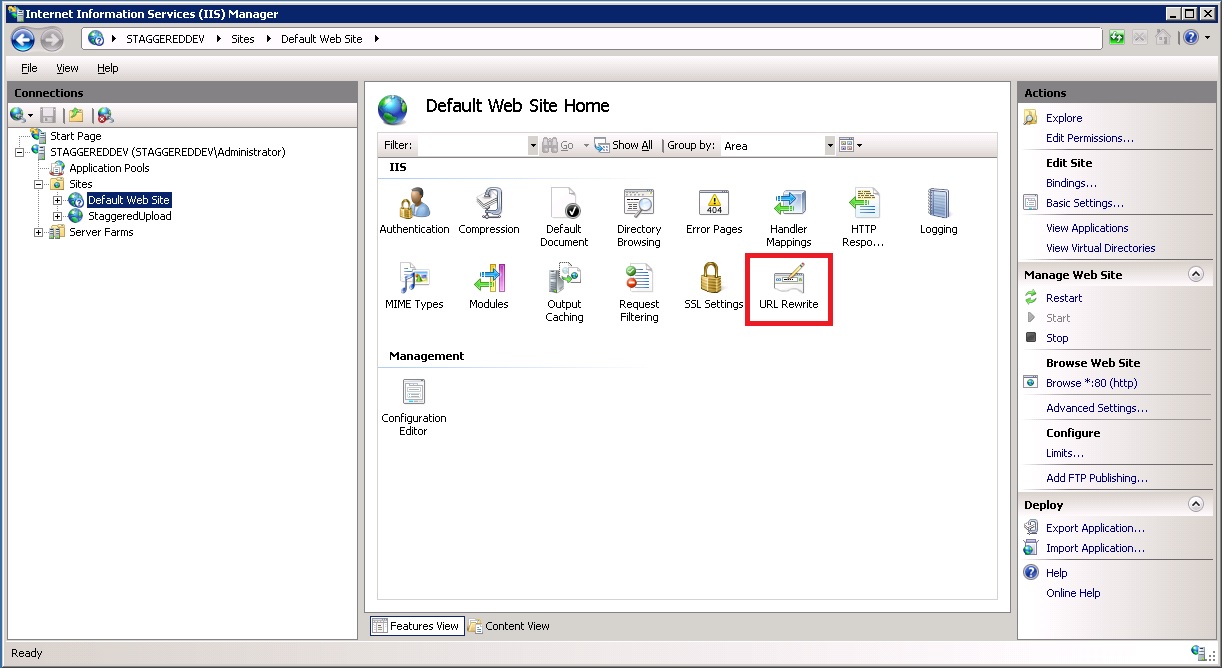The image size is (1222, 668).
Task: Collapse the Deploy actions section
Action: [x=1195, y=505]
